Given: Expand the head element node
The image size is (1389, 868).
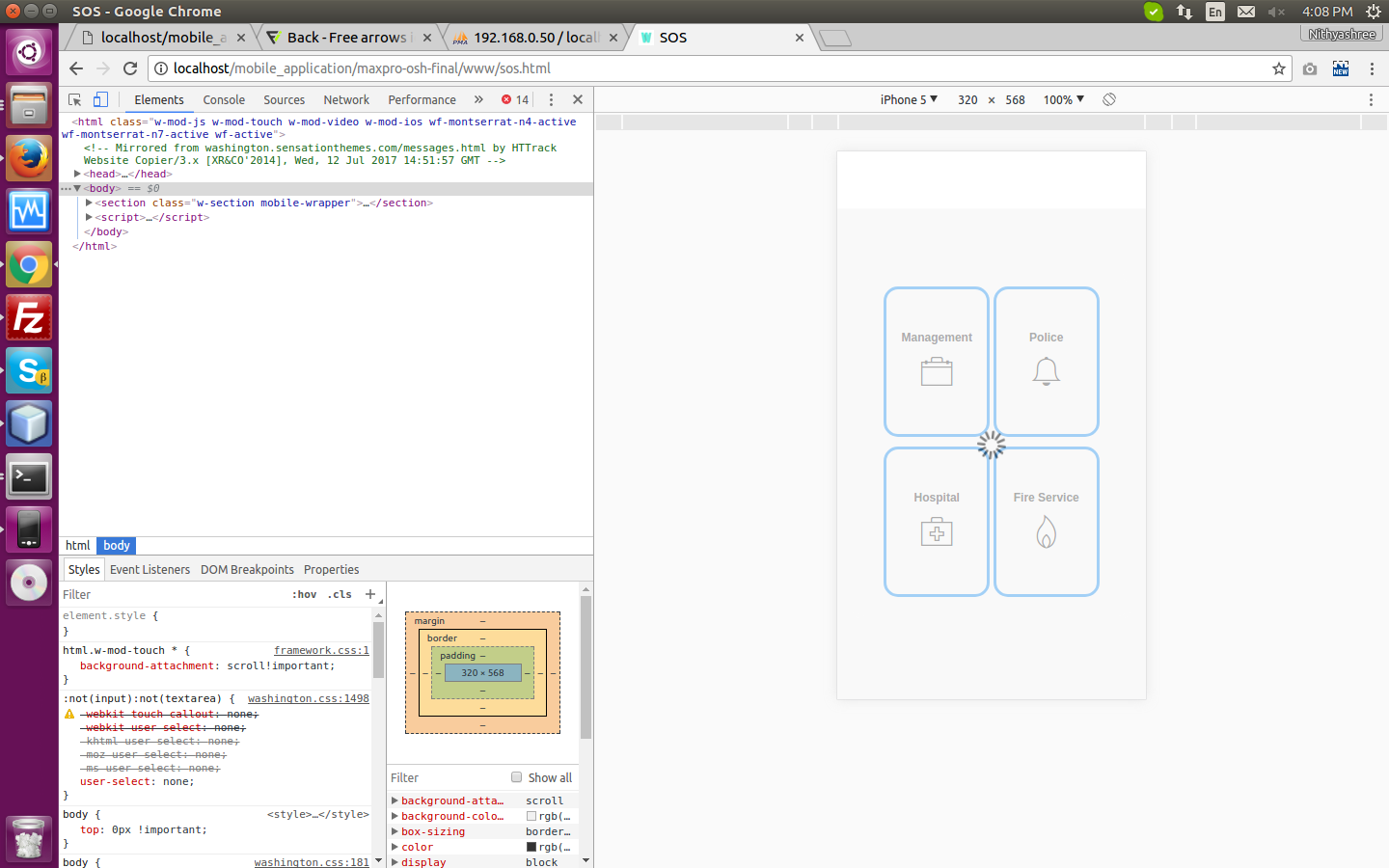Looking at the screenshot, I should [x=77, y=175].
